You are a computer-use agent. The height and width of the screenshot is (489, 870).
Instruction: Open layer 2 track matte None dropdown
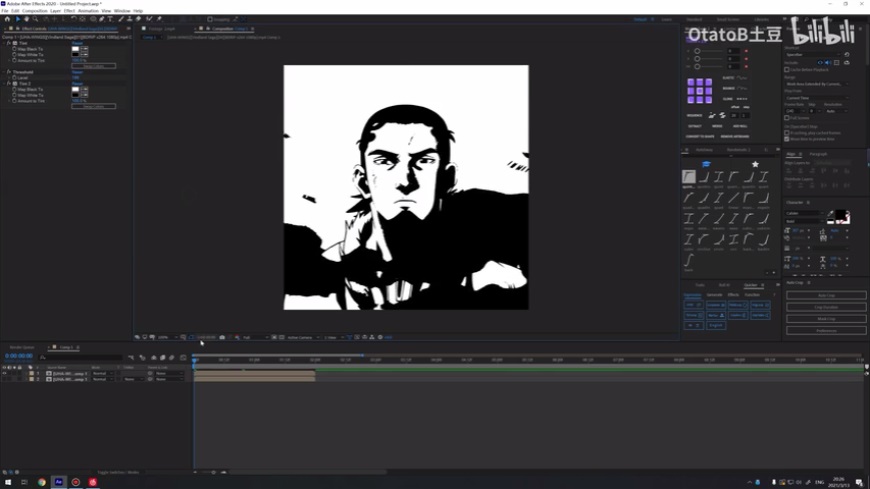coord(133,379)
